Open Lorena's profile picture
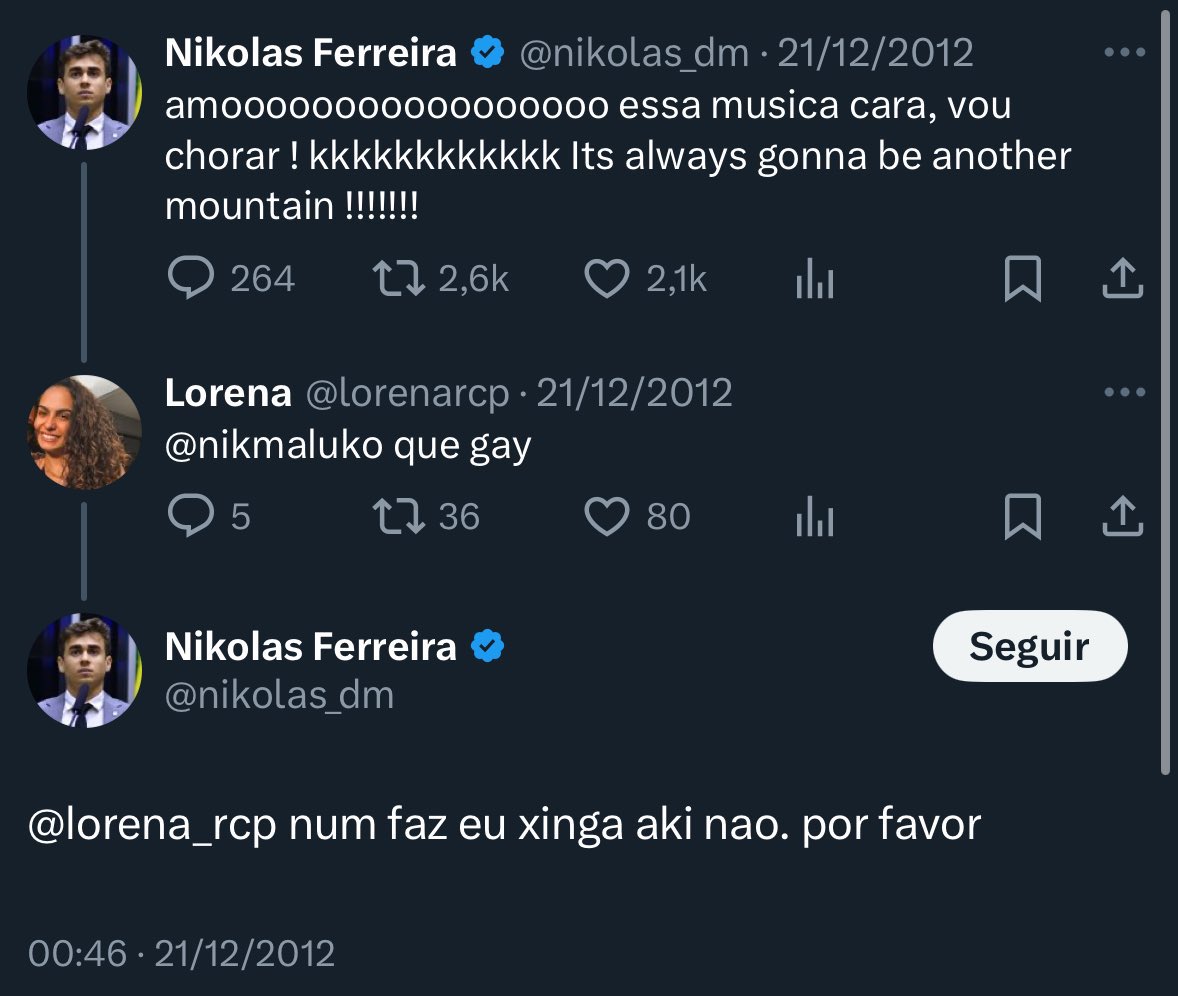This screenshot has width=1178, height=996. tap(84, 433)
